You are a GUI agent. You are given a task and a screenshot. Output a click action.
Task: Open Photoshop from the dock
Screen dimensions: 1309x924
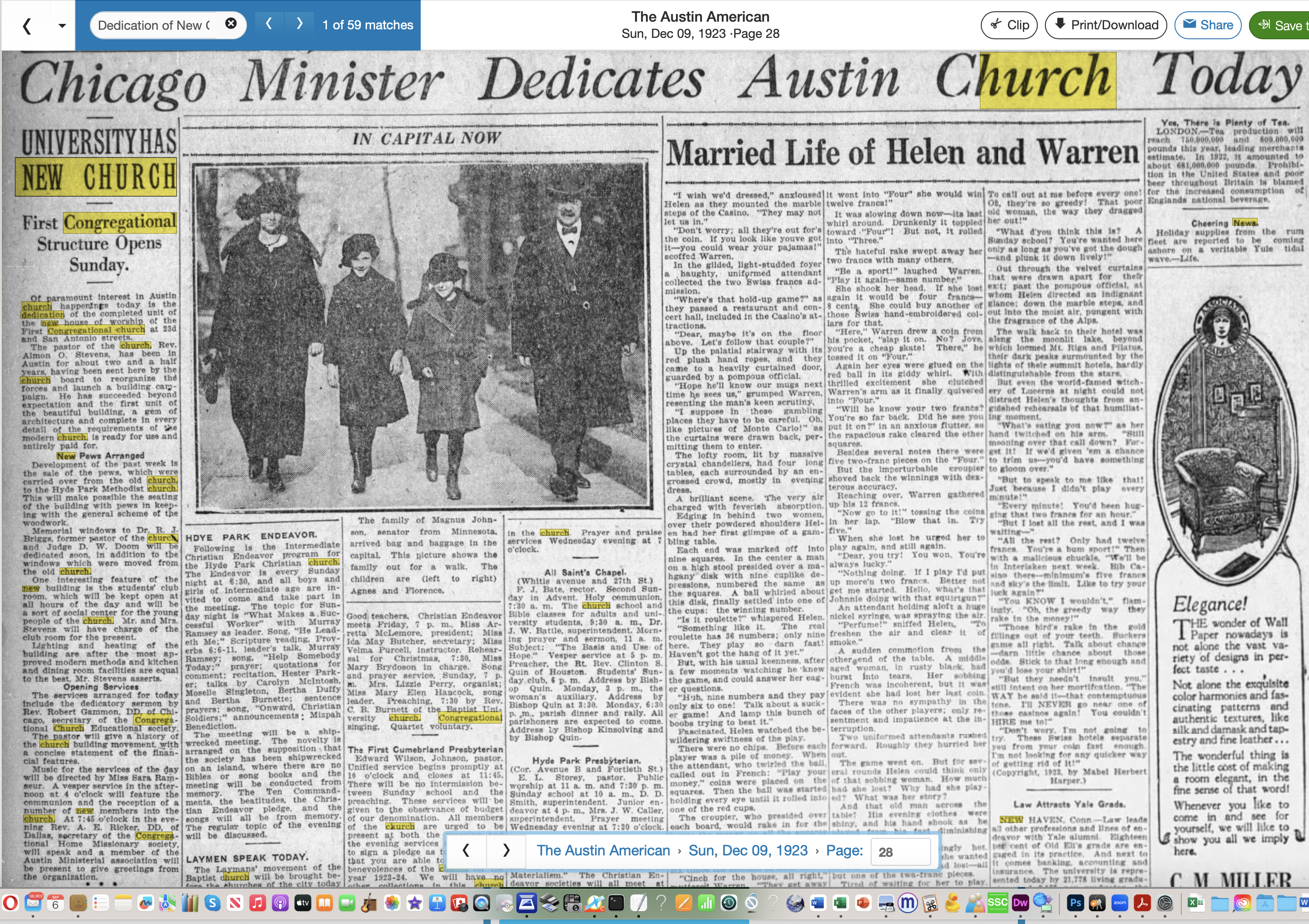pyautogui.click(x=1075, y=903)
